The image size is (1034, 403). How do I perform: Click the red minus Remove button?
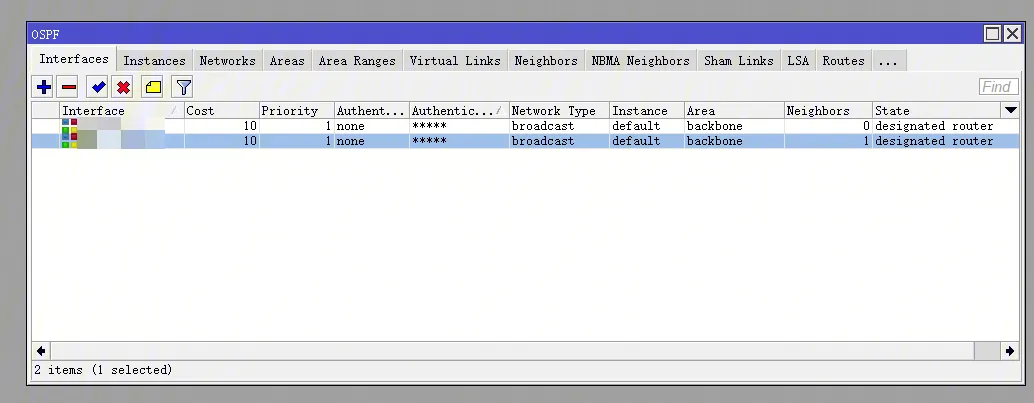68,87
